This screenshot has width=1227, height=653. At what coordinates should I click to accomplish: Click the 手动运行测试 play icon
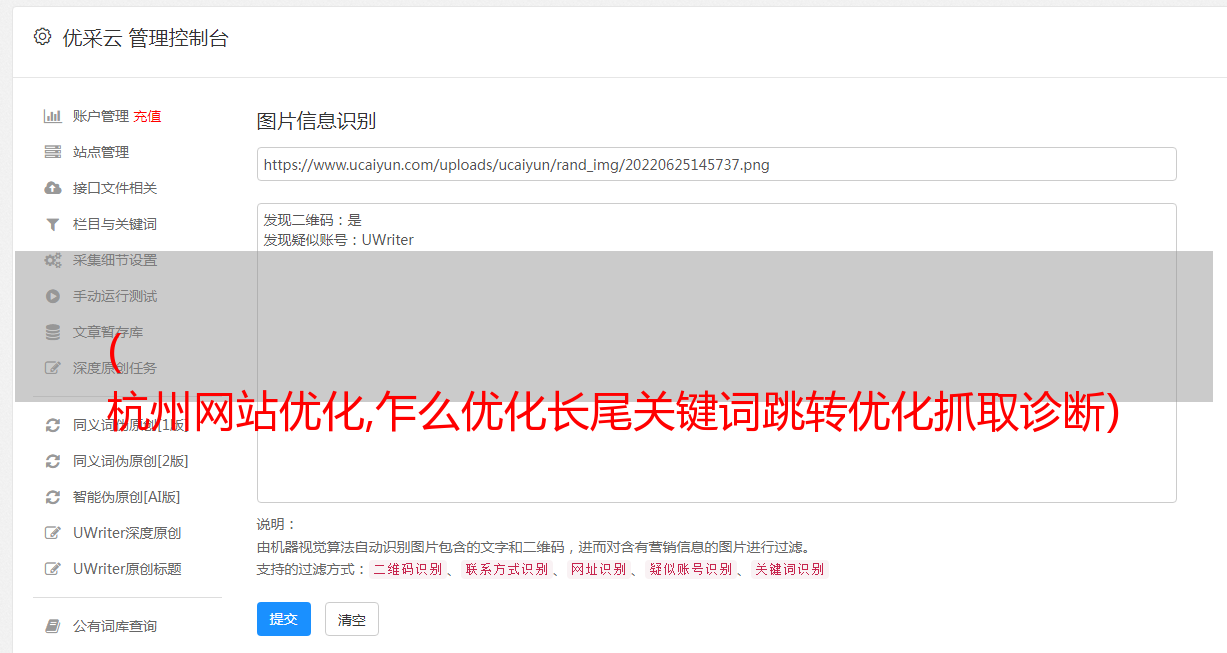53,296
